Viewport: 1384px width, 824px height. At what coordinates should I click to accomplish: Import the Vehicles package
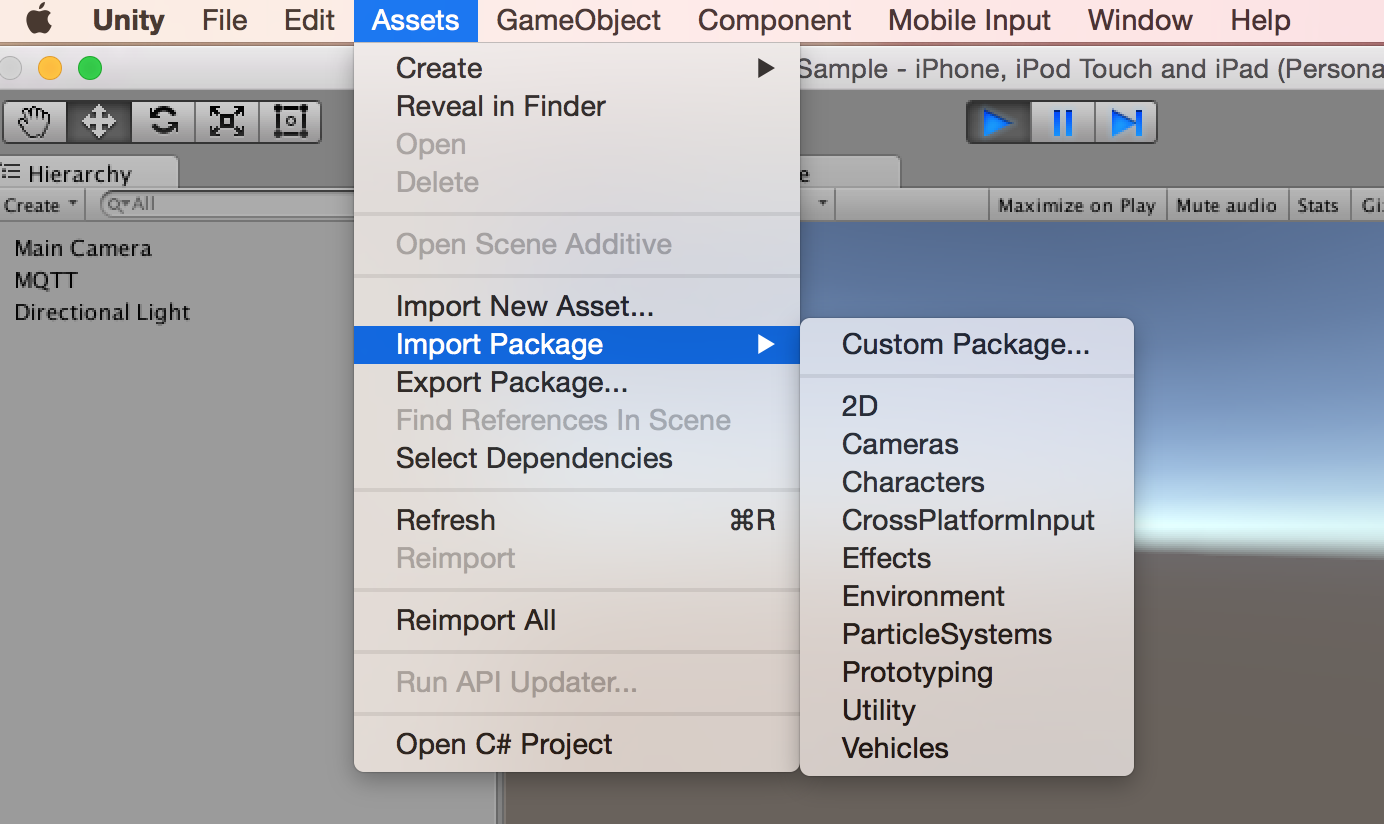967,748
